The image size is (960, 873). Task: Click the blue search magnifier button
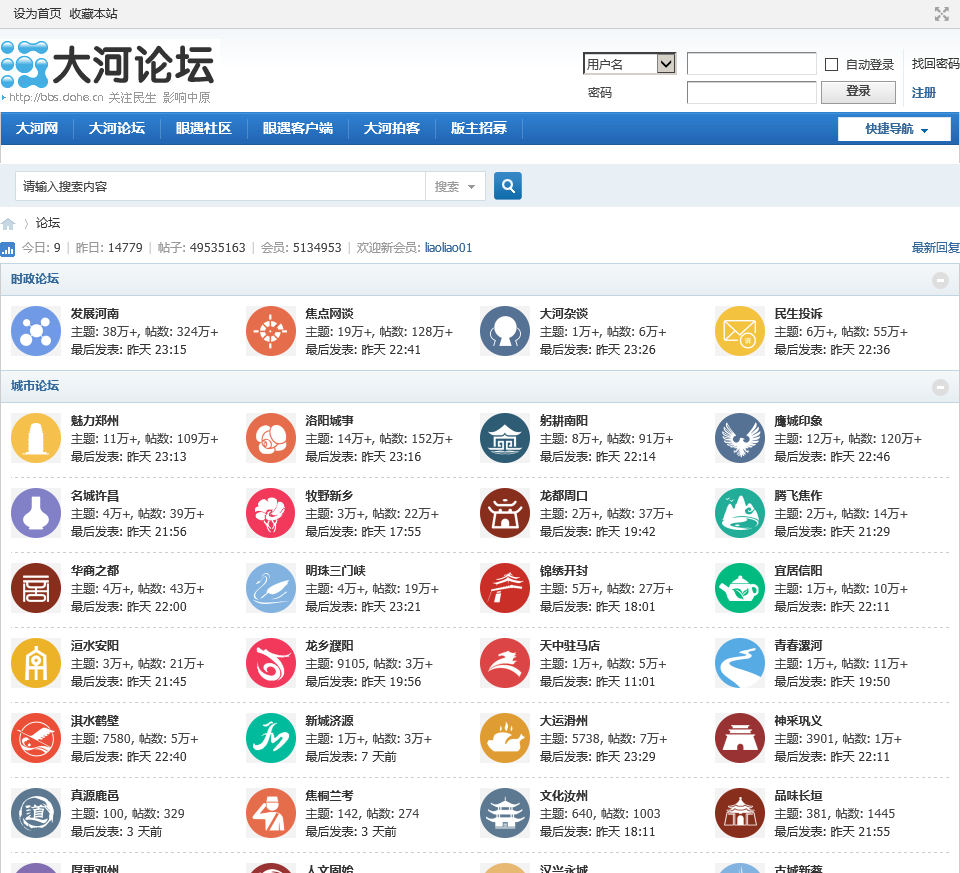coord(508,185)
